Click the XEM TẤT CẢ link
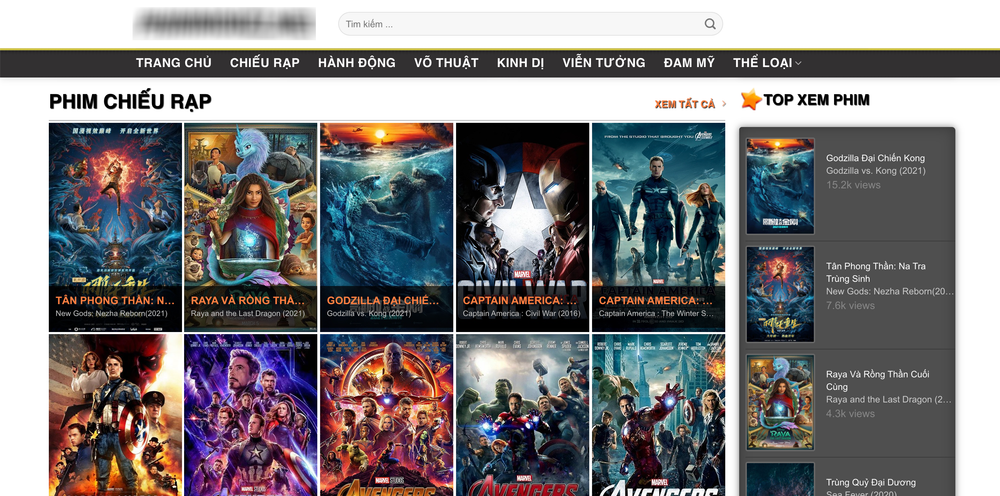Screen dimensions: 1000x496 685,104
